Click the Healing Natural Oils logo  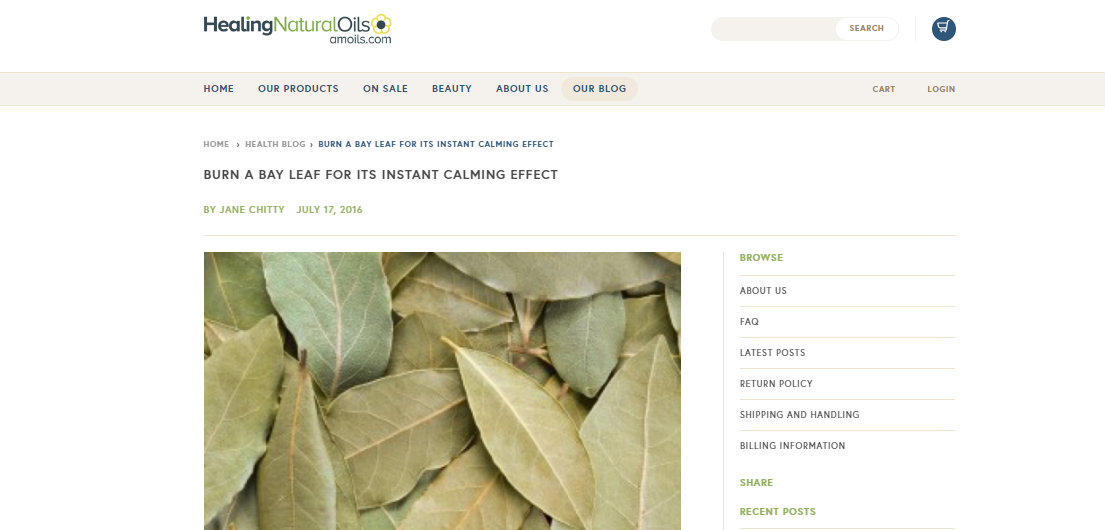pos(297,29)
